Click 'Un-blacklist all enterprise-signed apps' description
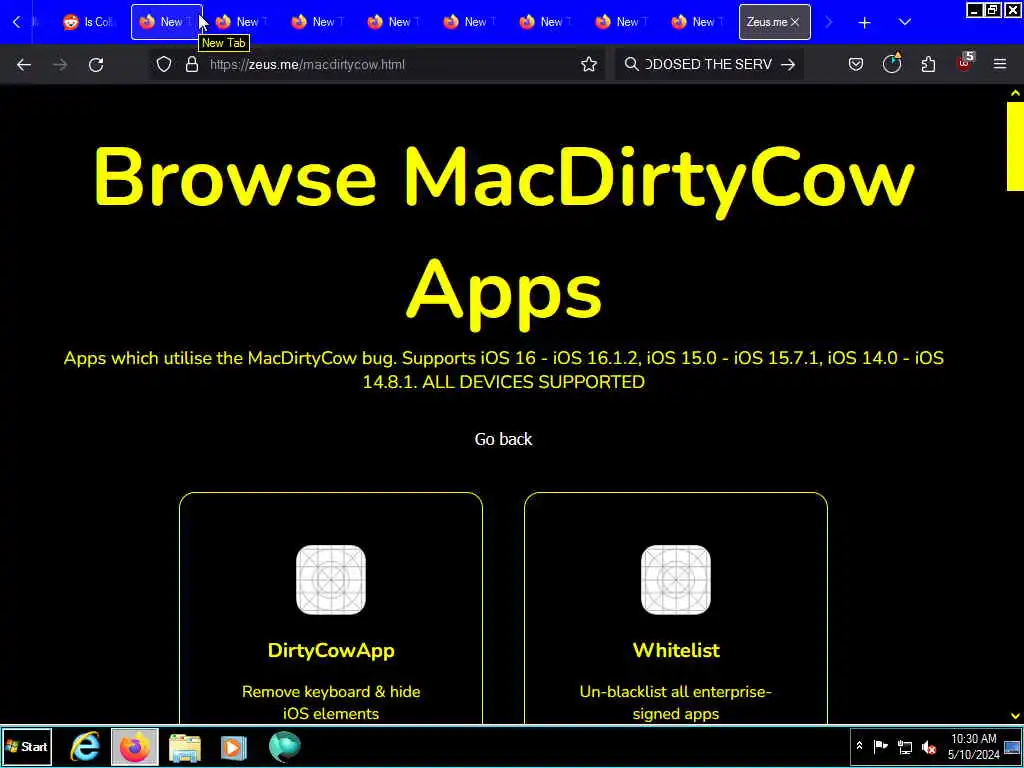1024x768 pixels. pos(676,702)
